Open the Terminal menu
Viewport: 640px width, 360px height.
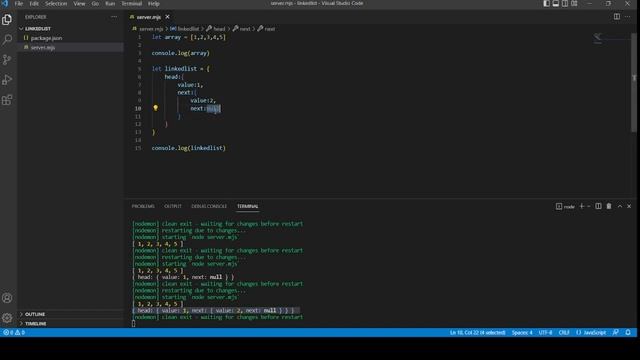[x=131, y=4]
